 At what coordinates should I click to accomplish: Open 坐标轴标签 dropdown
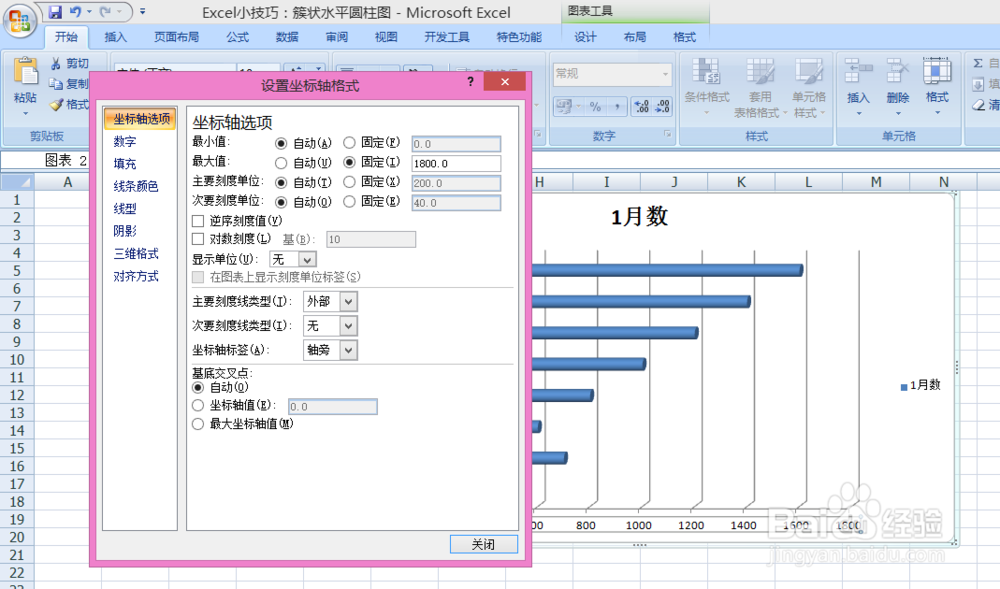coord(348,350)
